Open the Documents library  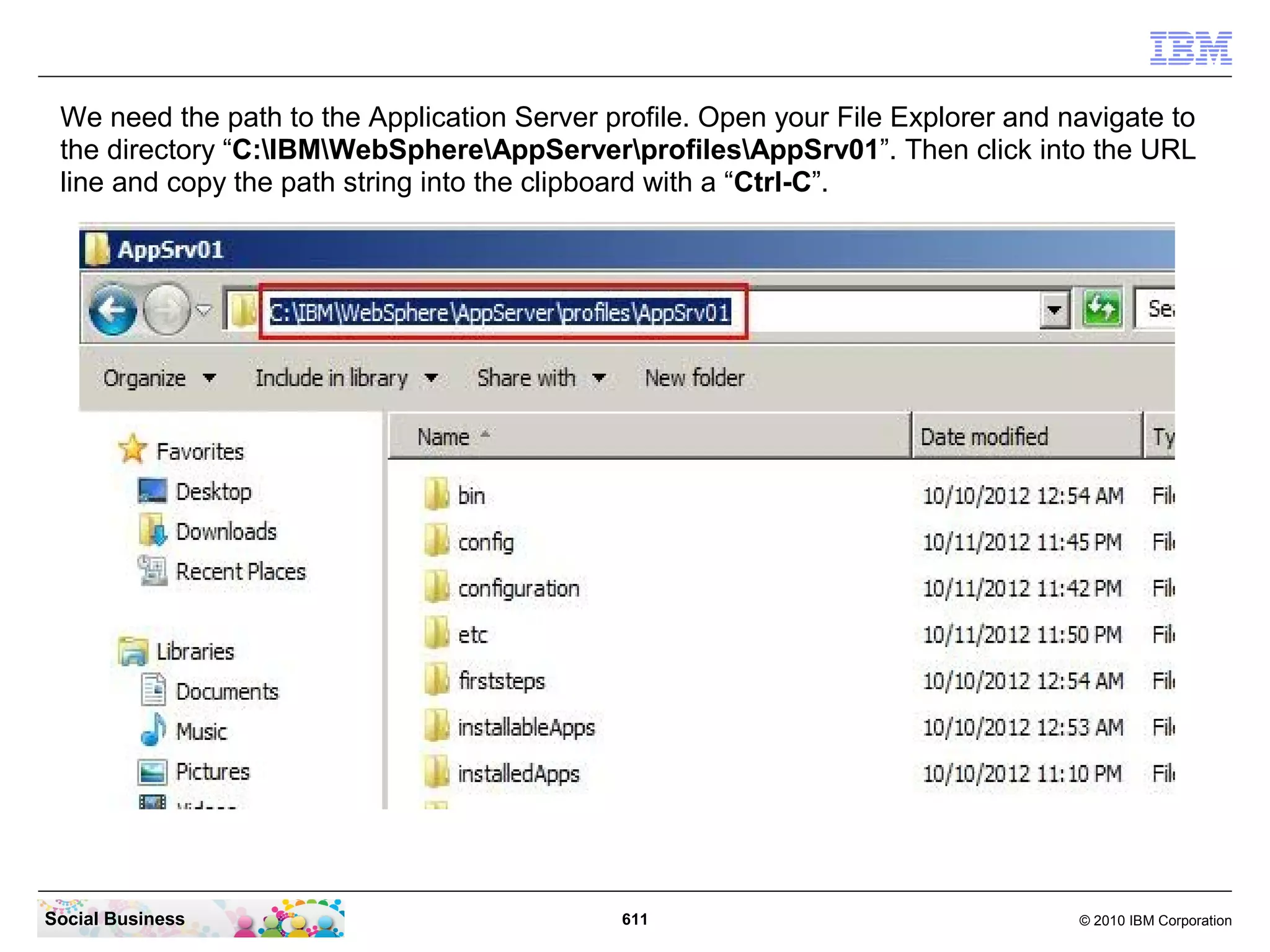pos(227,692)
